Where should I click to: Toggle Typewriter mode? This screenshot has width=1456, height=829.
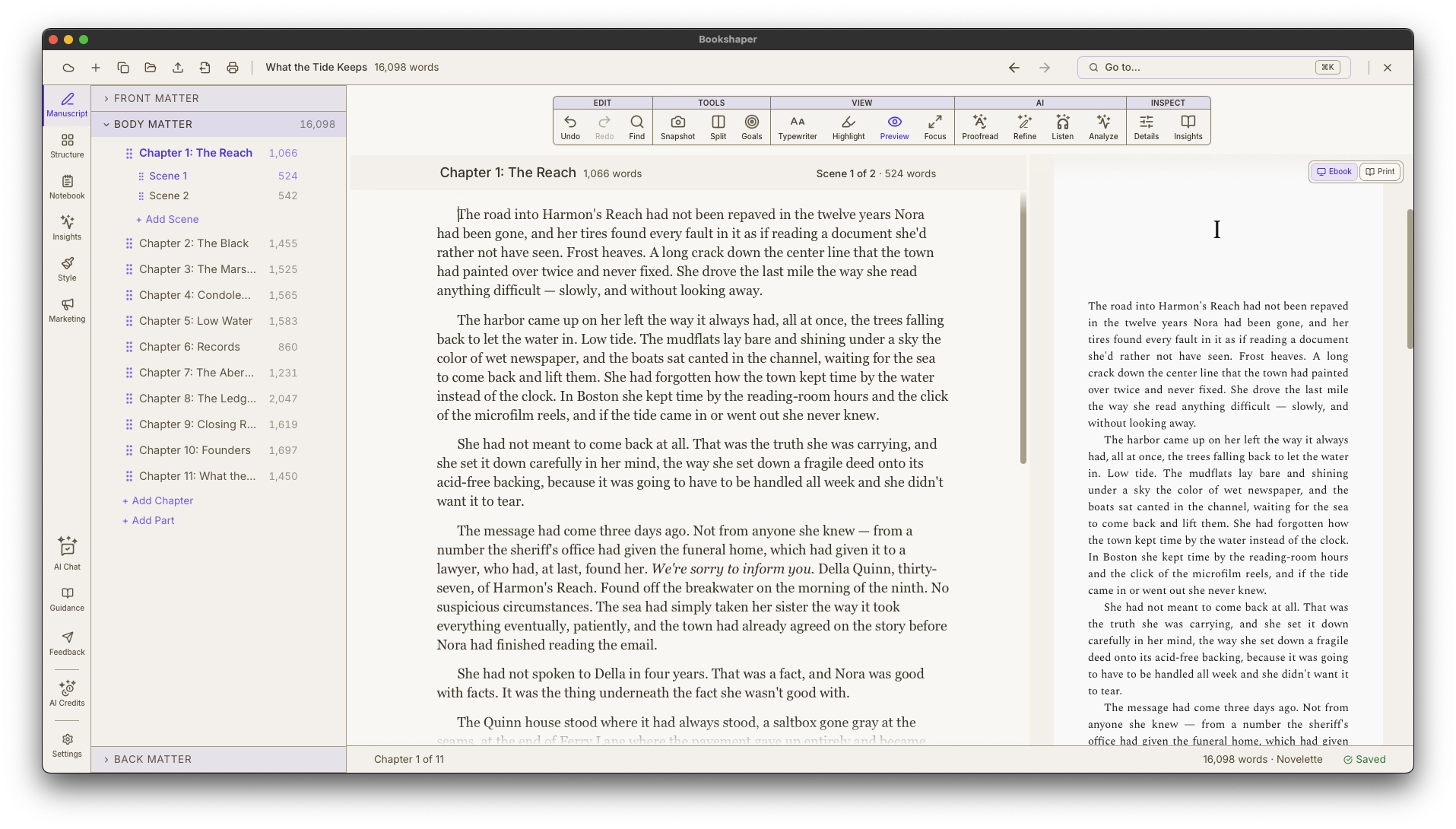pos(797,127)
